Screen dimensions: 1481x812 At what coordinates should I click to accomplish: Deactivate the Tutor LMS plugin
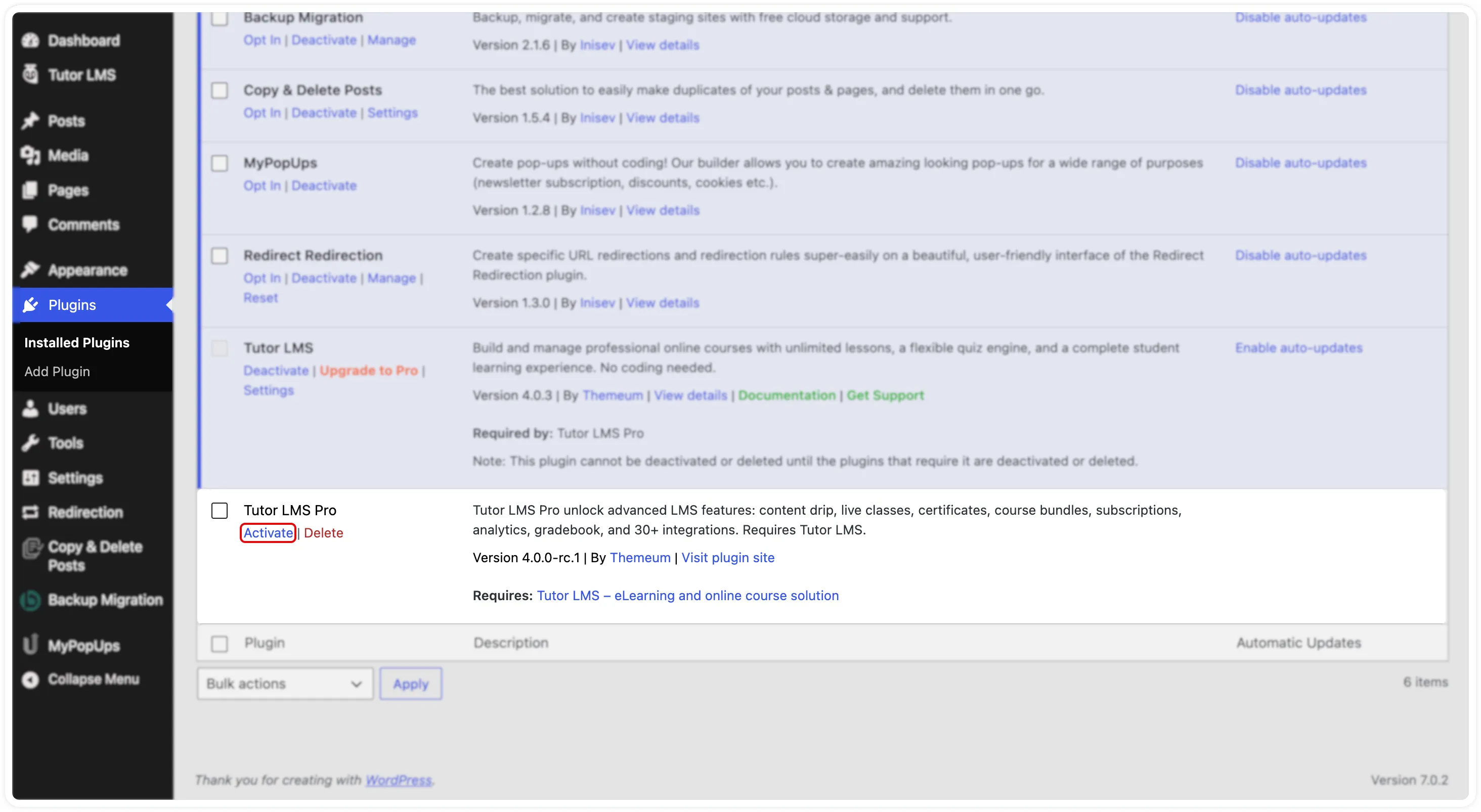pos(276,370)
